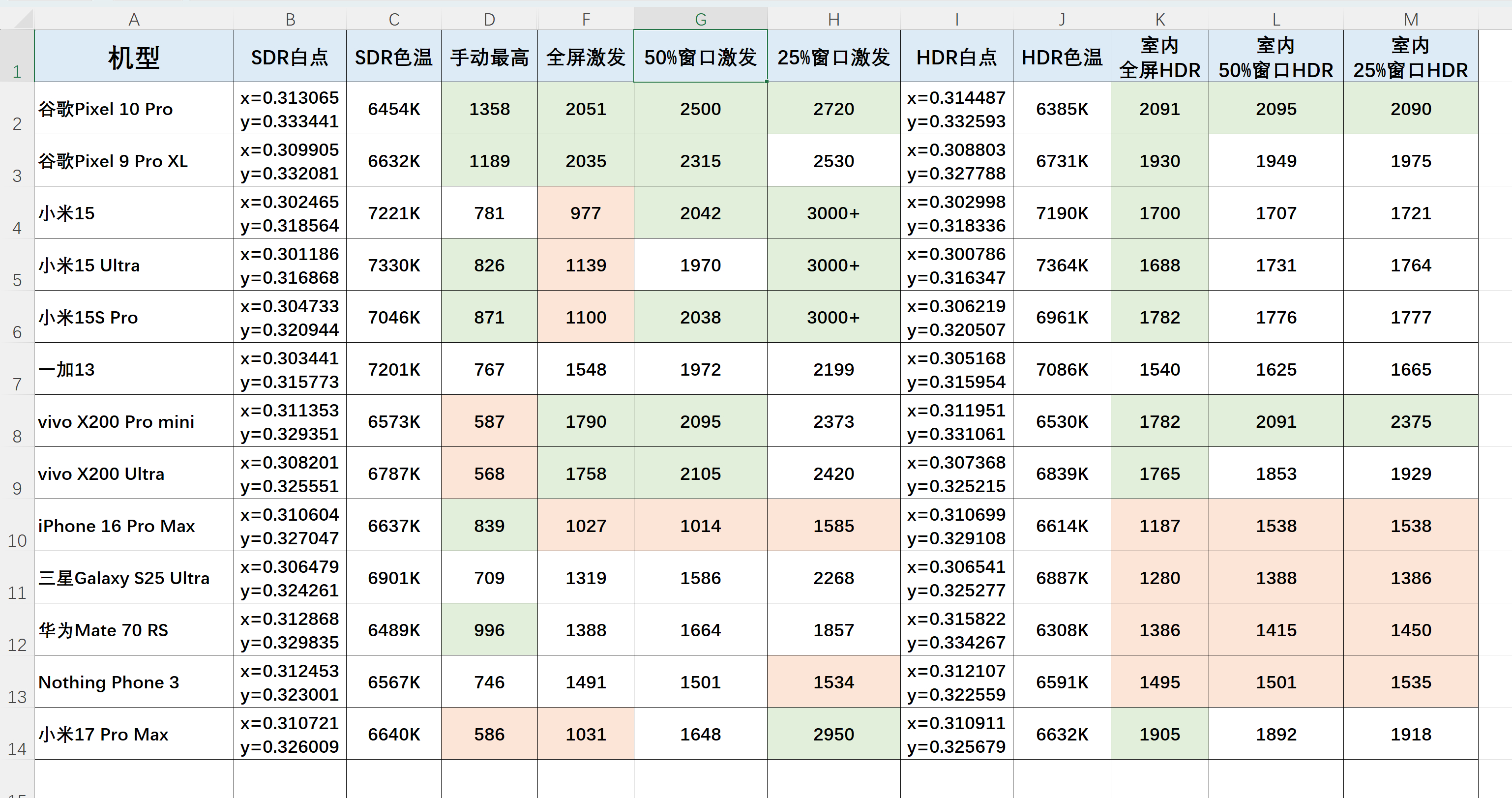
Task: Click the SDR色温 header cell
Action: (394, 57)
